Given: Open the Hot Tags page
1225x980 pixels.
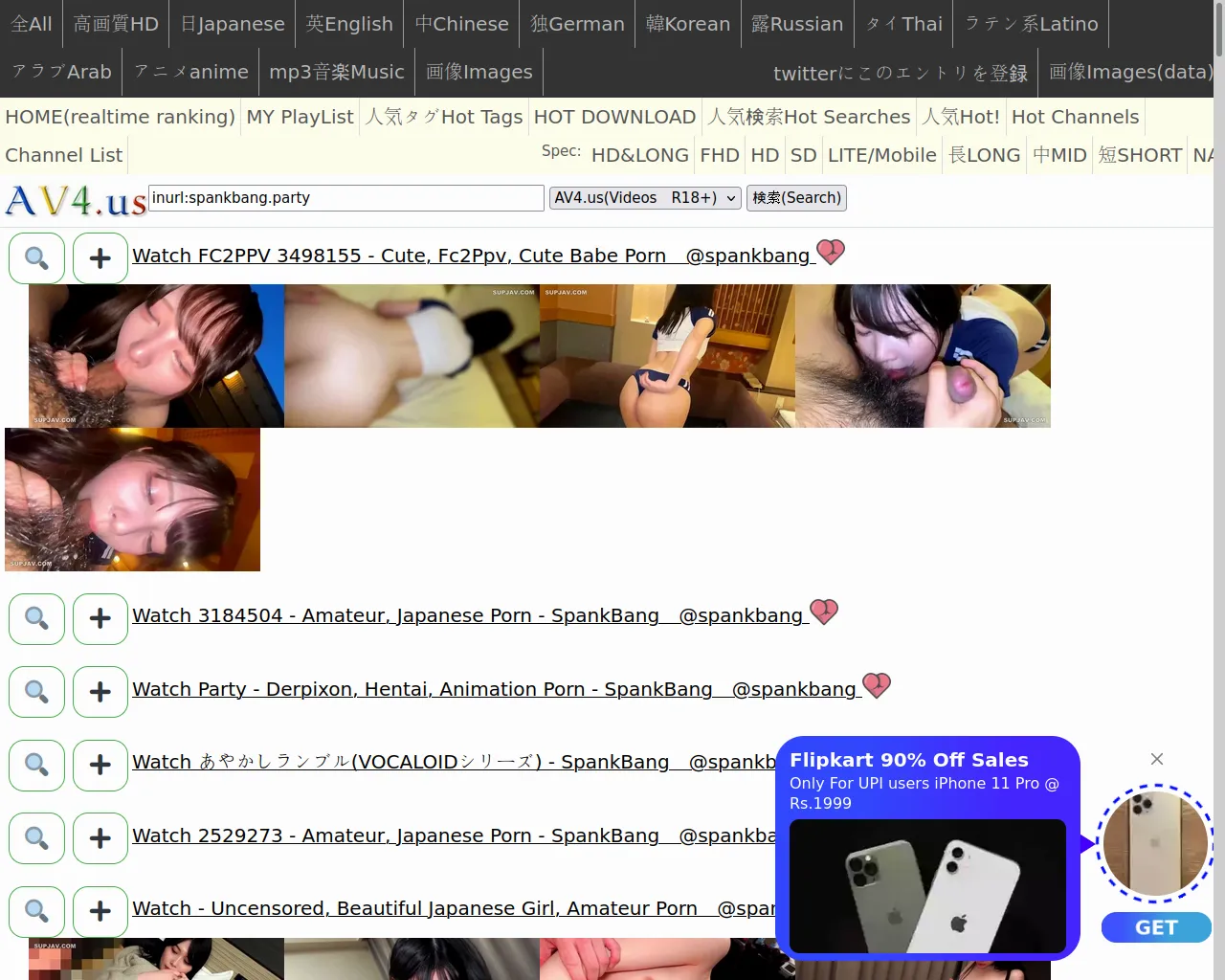Looking at the screenshot, I should 444,117.
